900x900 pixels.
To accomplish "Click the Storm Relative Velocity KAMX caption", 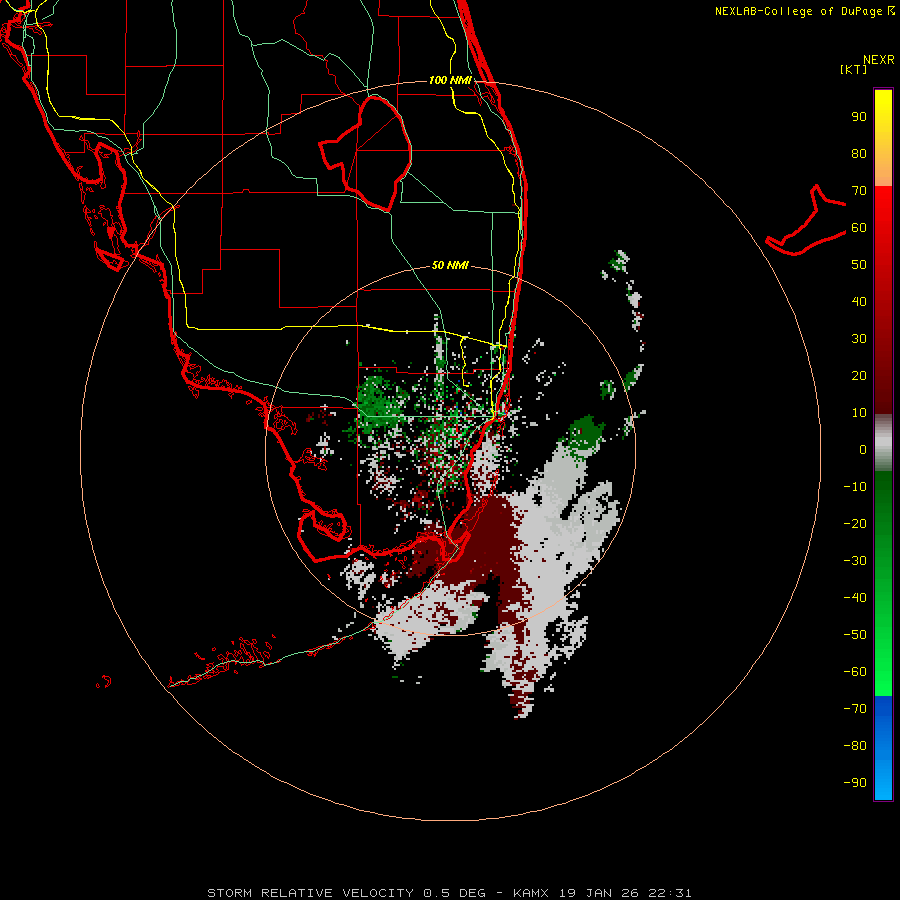I will 449,893.
